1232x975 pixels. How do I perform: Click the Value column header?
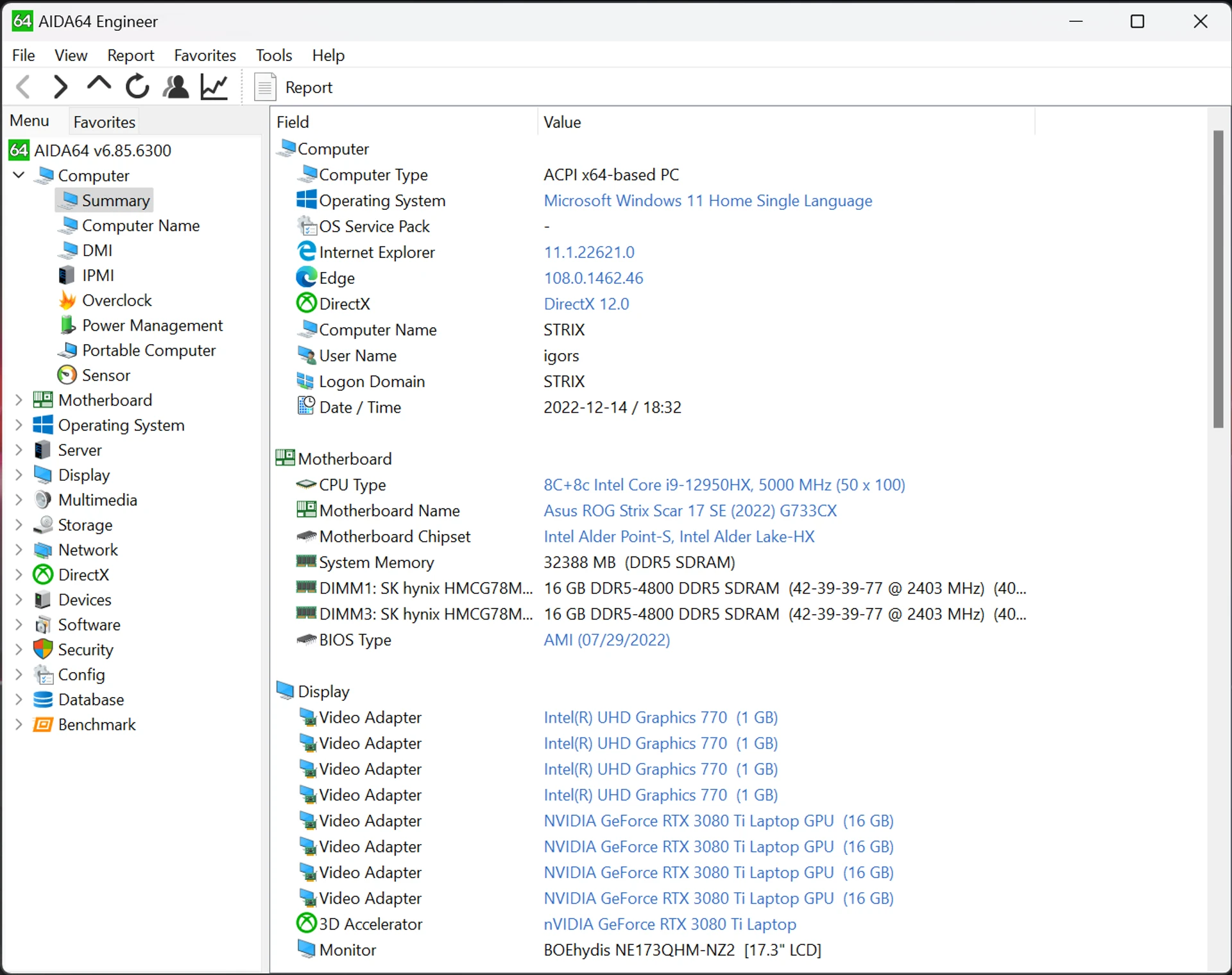(786, 122)
